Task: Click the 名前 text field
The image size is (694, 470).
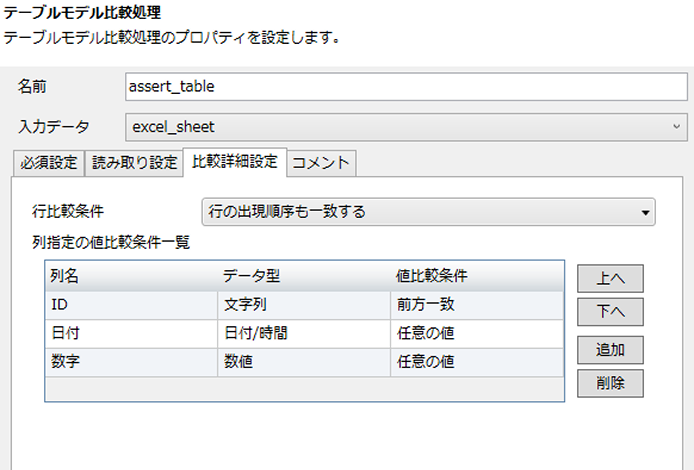Action: pos(405,87)
